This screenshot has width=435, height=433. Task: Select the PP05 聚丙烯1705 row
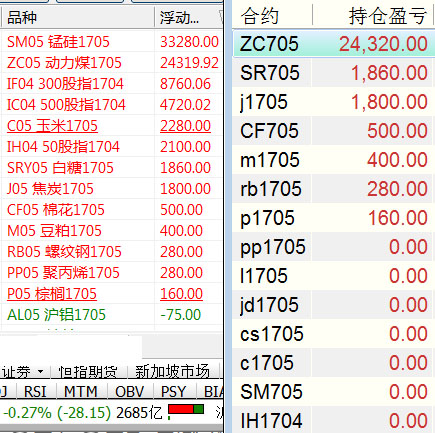click(112, 273)
